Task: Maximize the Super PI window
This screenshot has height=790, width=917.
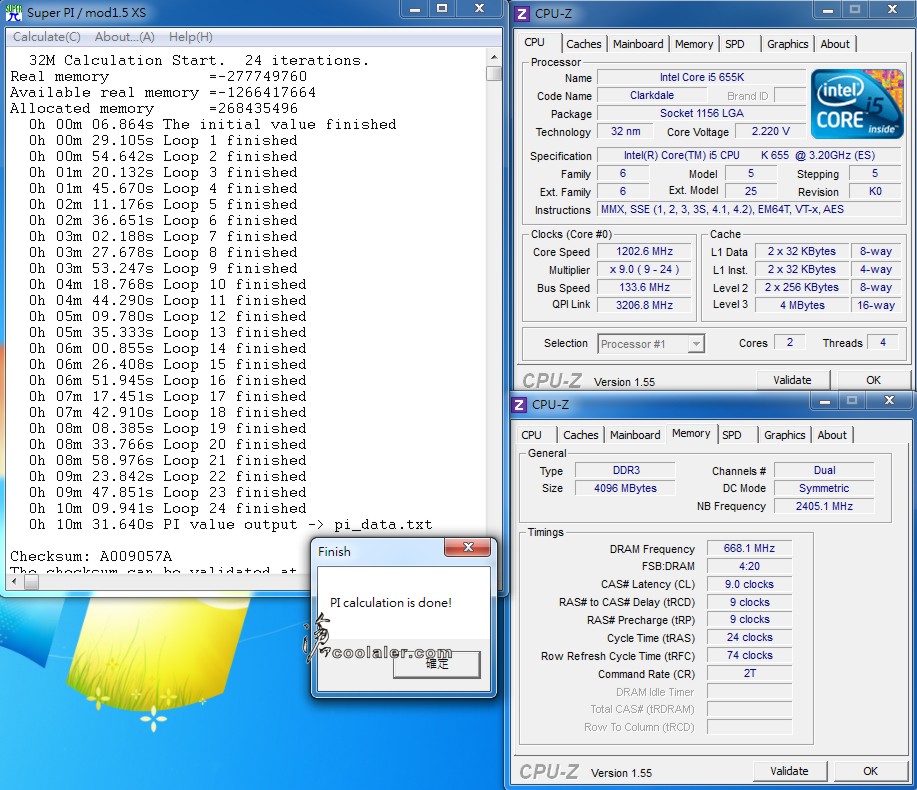Action: point(442,9)
